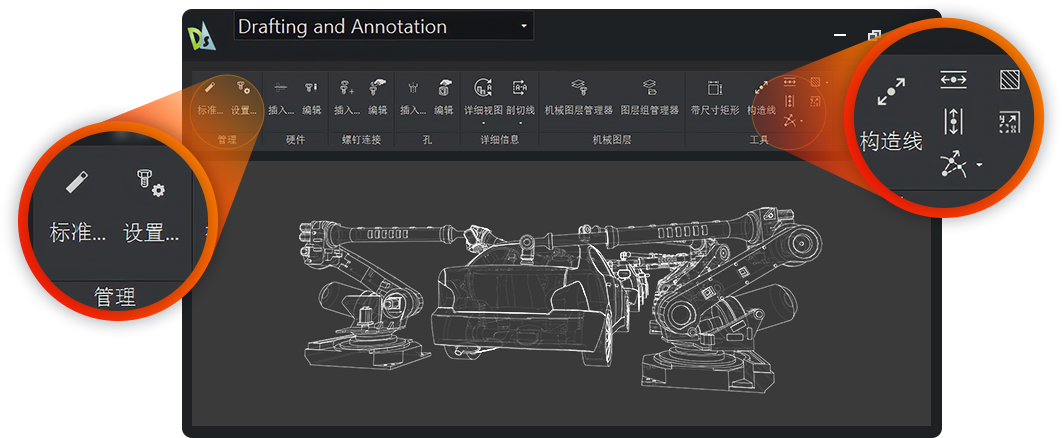Click 编辑 in the 硬件 group
Screen dimensions: 1062x438
click(x=312, y=99)
